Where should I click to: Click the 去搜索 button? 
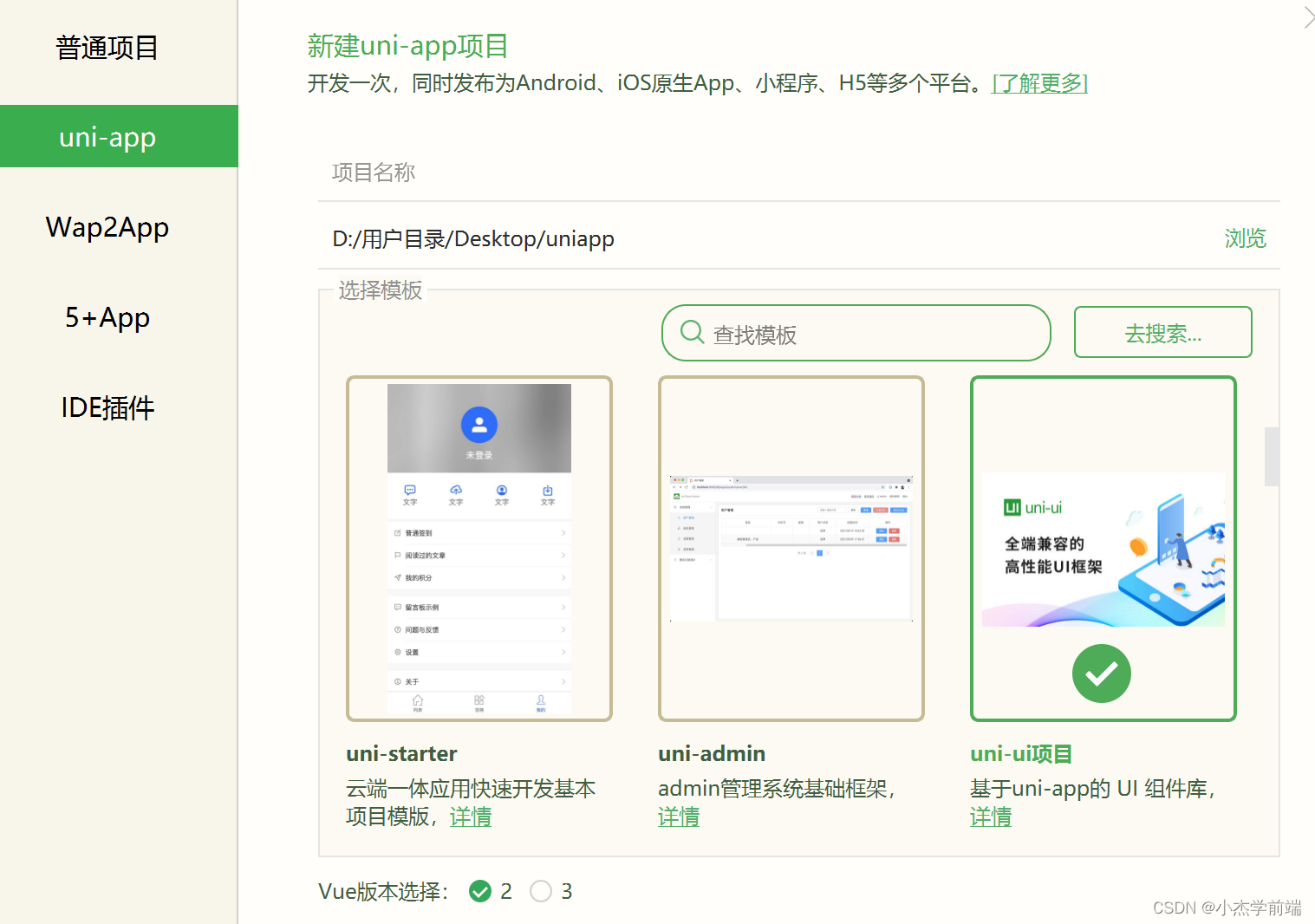pyautogui.click(x=1162, y=332)
